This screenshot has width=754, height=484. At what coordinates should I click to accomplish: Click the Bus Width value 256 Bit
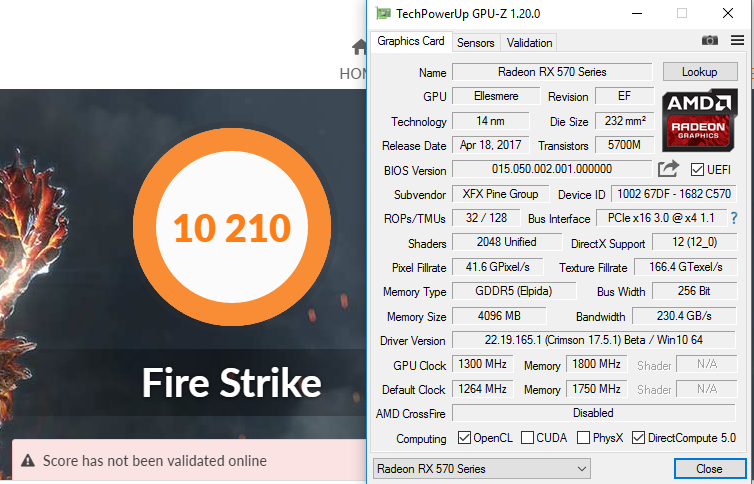694,291
